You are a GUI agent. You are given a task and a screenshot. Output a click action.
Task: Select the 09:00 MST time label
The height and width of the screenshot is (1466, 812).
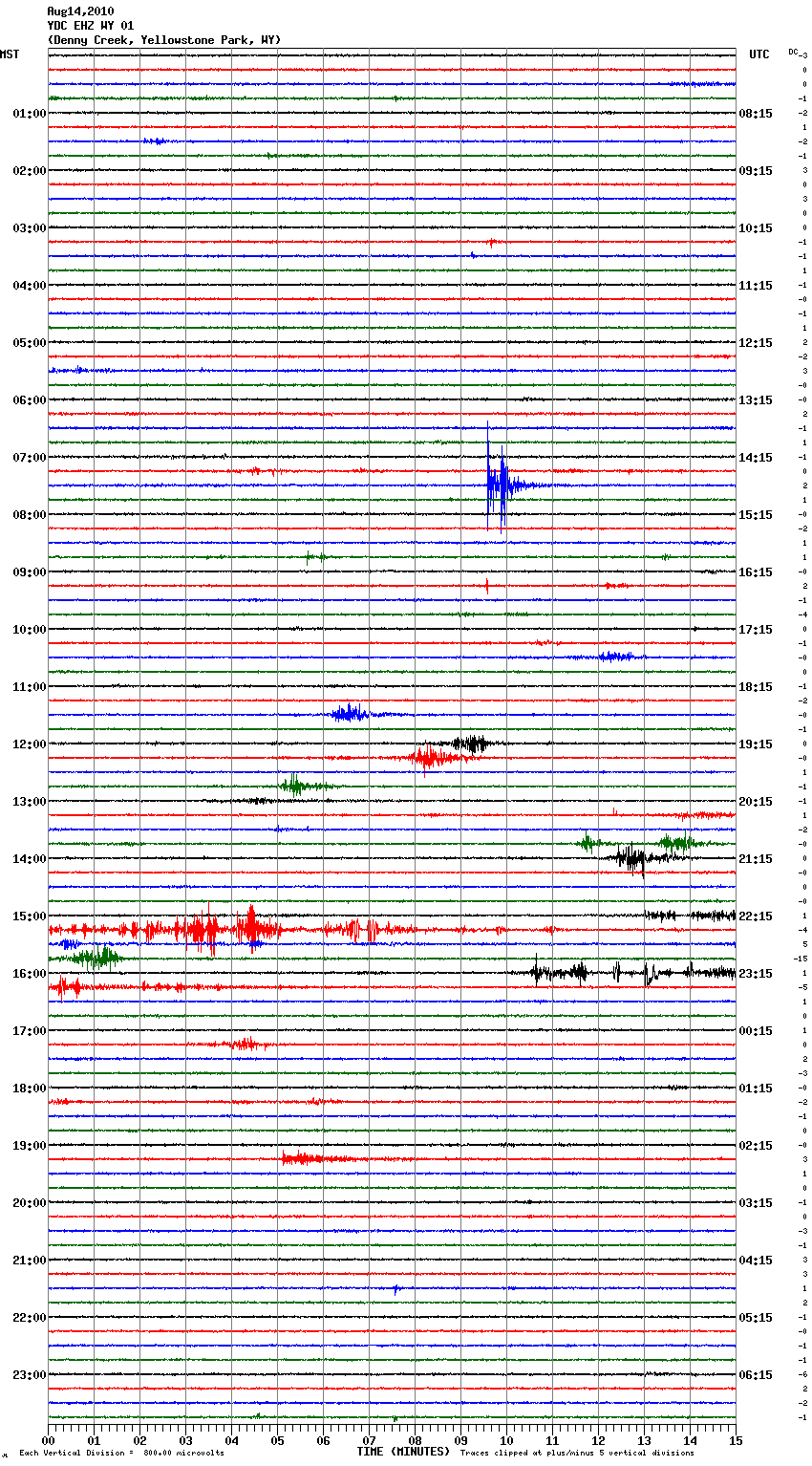point(30,572)
